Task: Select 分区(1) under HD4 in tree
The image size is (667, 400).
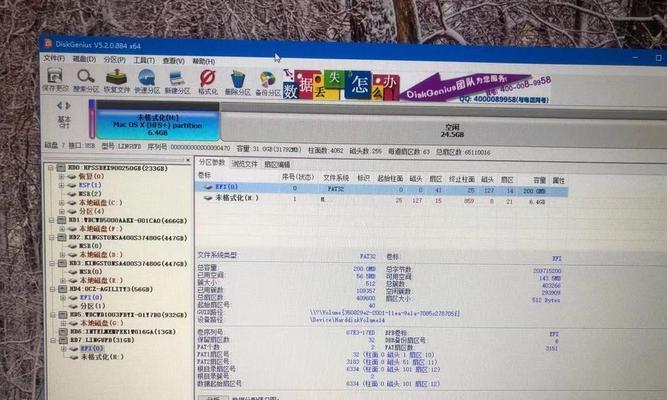Action: (x=93, y=306)
